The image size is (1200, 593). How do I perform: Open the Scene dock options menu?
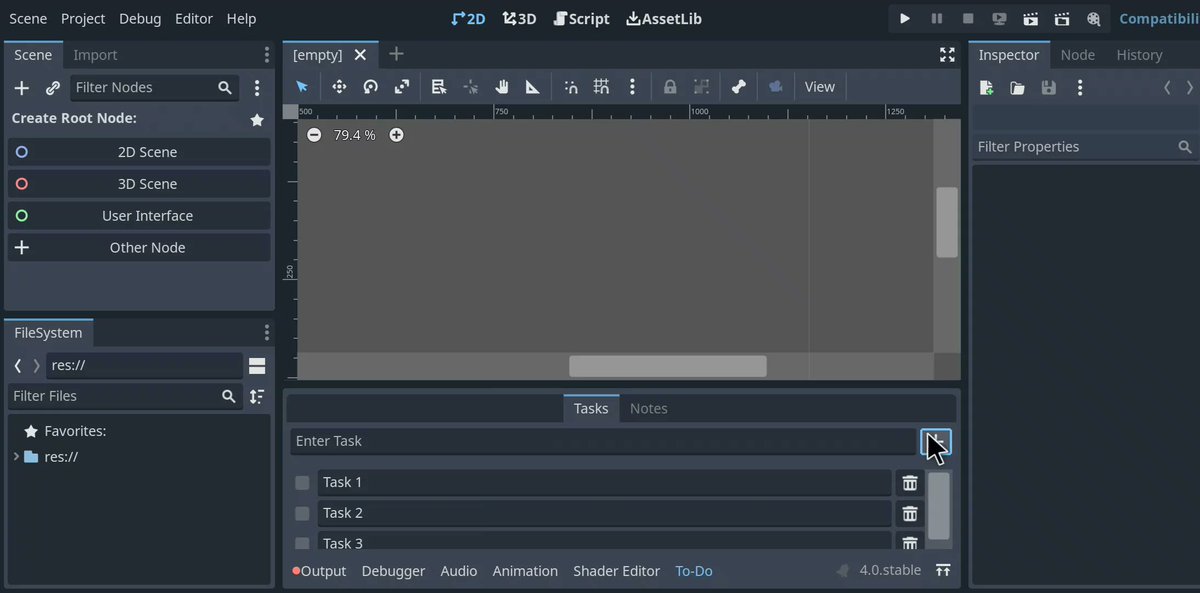pos(266,54)
